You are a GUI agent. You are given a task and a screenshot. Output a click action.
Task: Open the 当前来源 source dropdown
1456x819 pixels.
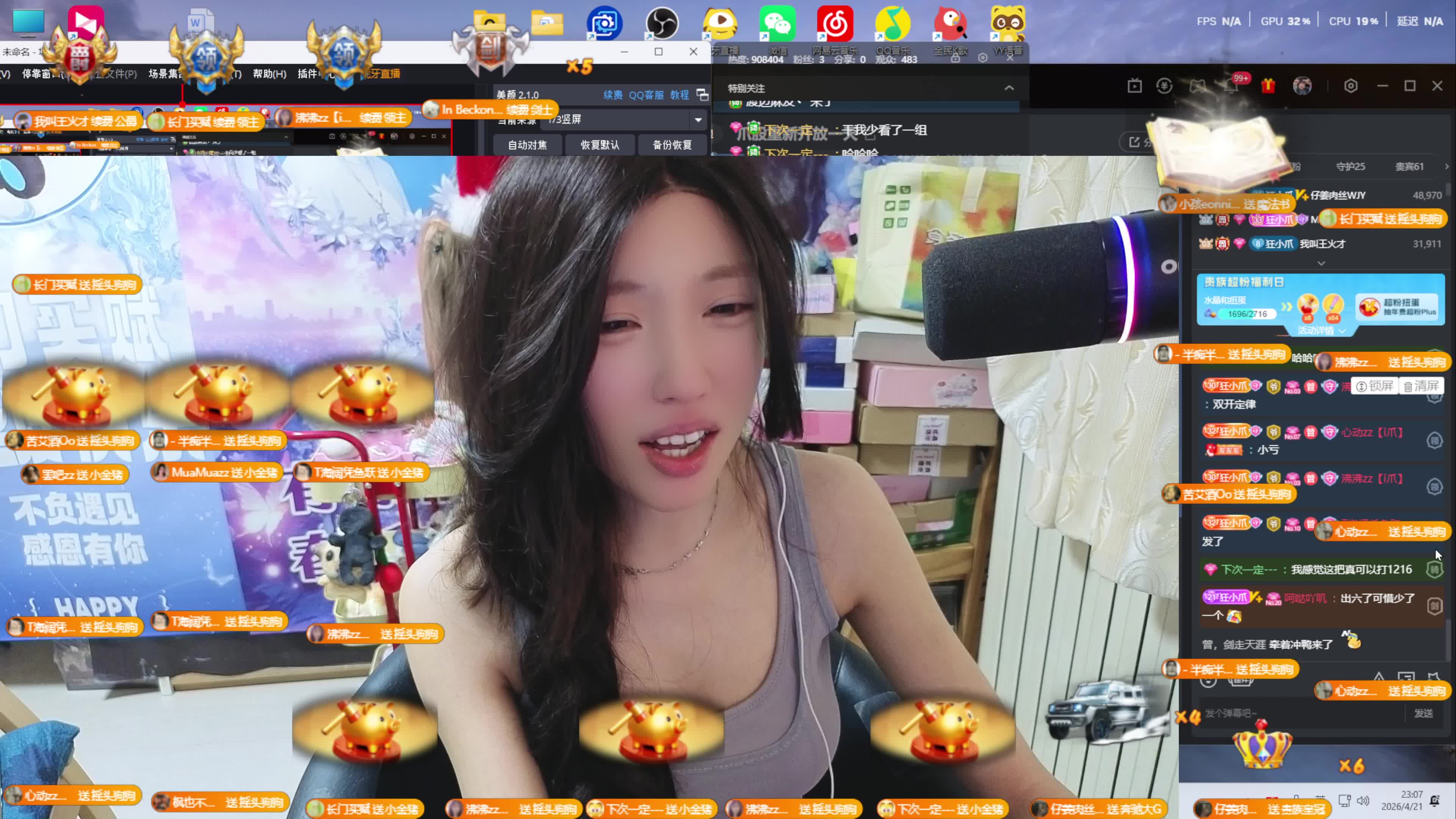tap(698, 120)
